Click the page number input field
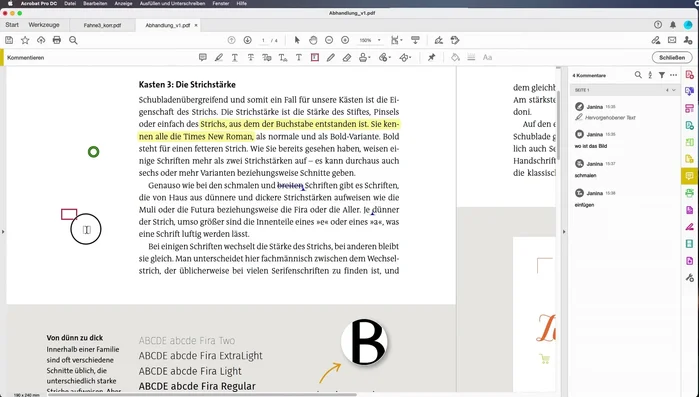 click(x=263, y=41)
